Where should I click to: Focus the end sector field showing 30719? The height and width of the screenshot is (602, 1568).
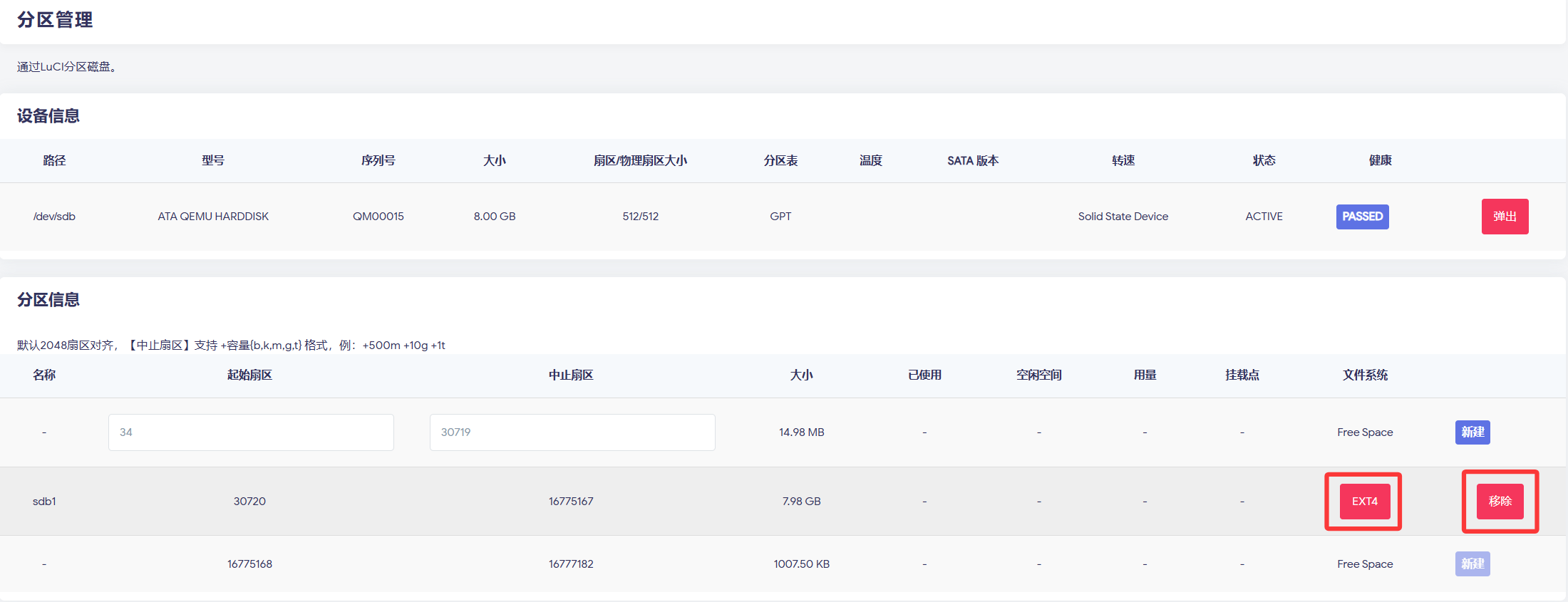pyautogui.click(x=572, y=432)
